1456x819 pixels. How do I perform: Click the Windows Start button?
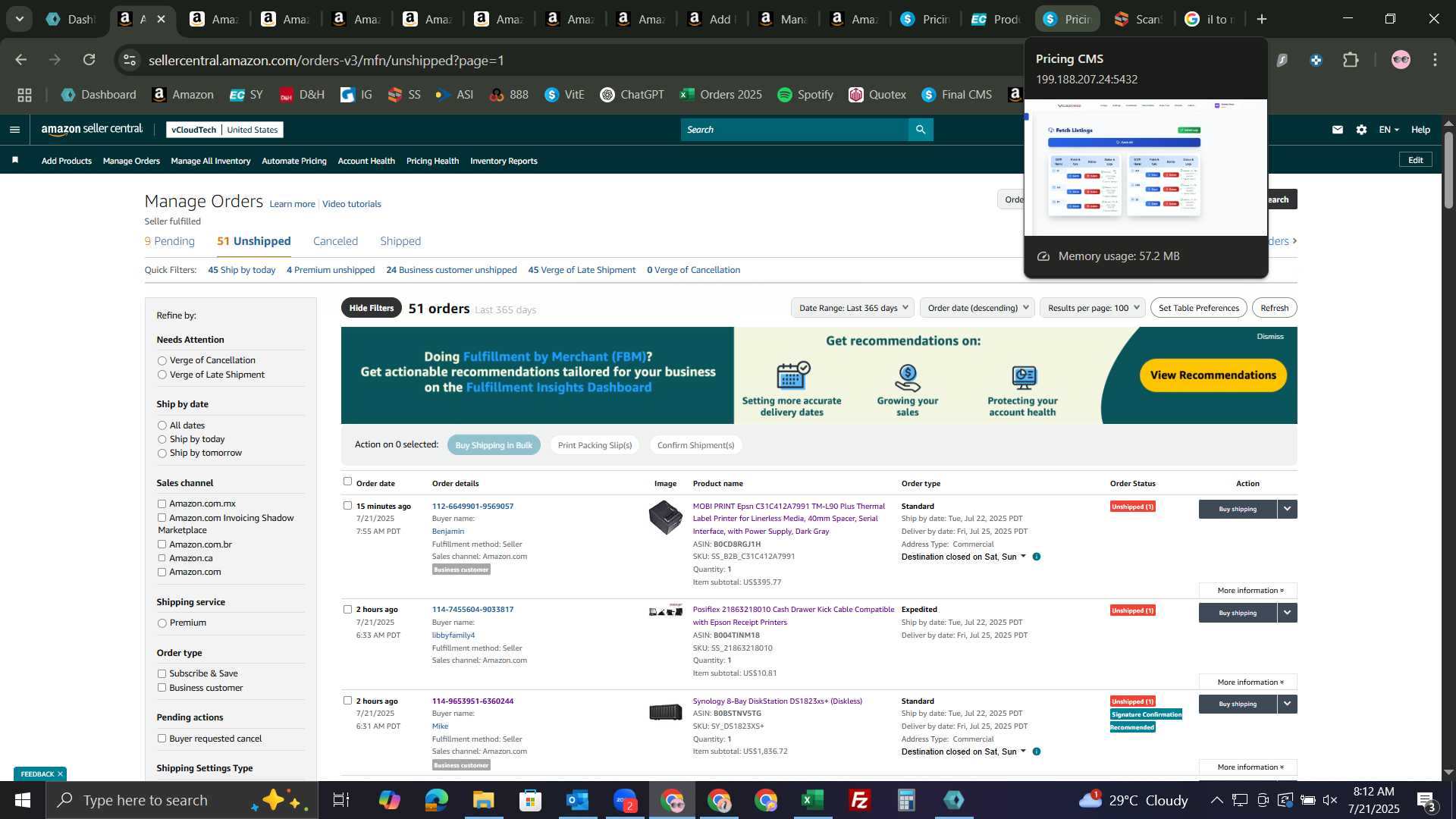pyautogui.click(x=23, y=800)
